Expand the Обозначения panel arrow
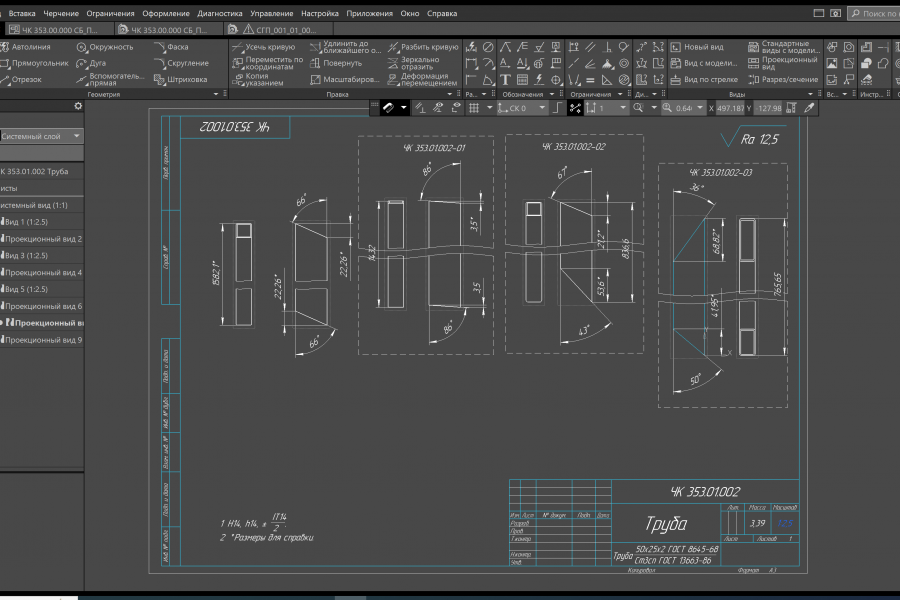 [x=552, y=94]
